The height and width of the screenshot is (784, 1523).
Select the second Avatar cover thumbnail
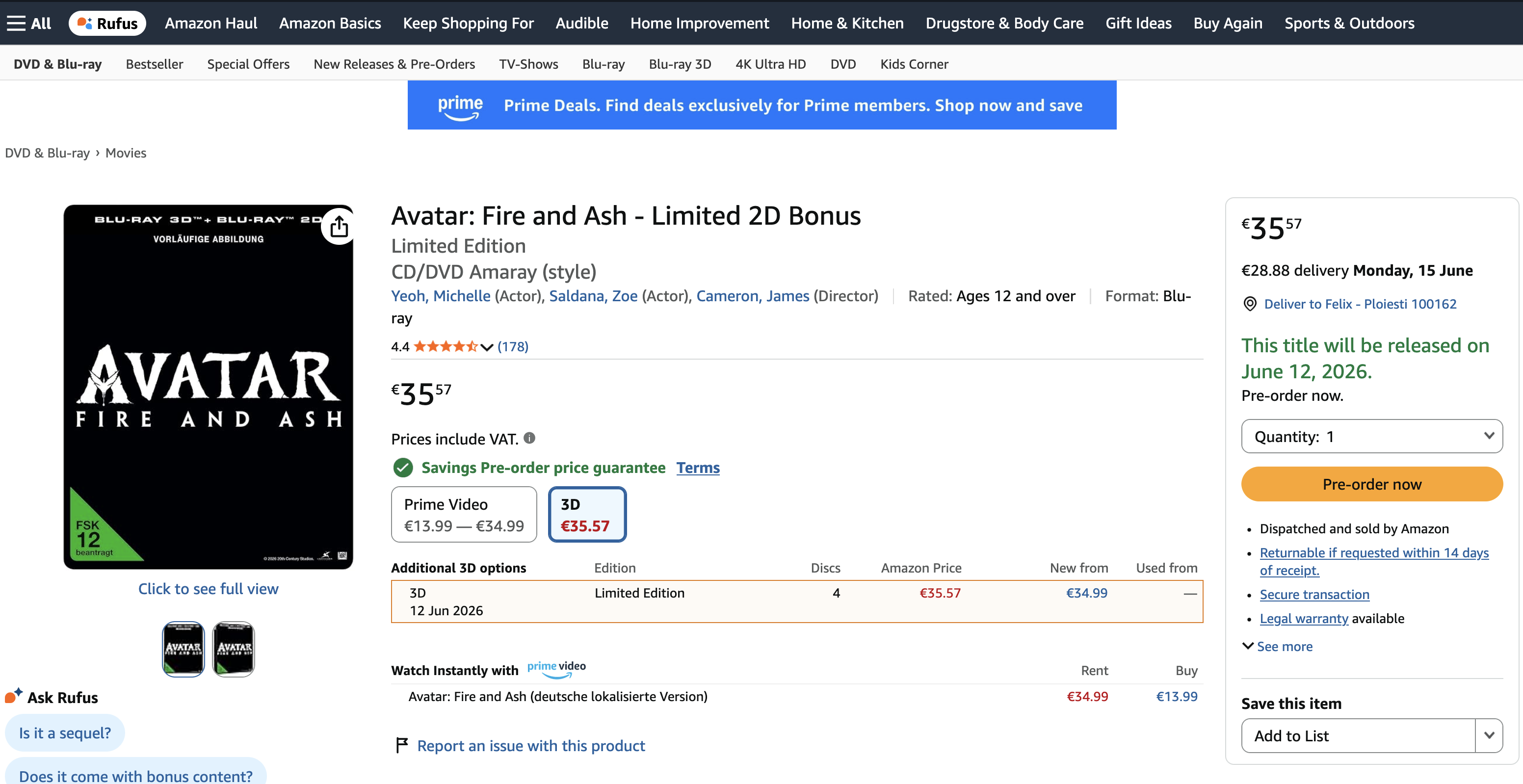coord(234,649)
